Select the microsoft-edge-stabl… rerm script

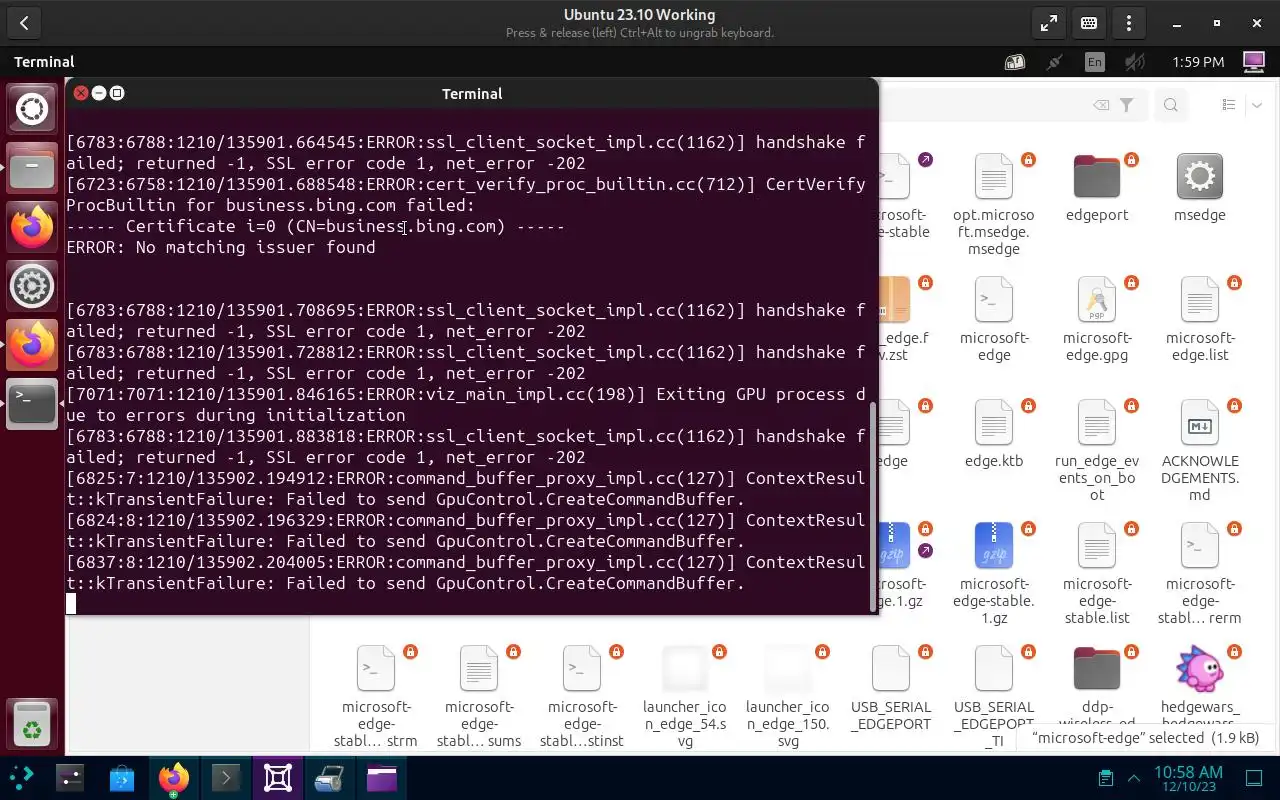[x=1200, y=546]
